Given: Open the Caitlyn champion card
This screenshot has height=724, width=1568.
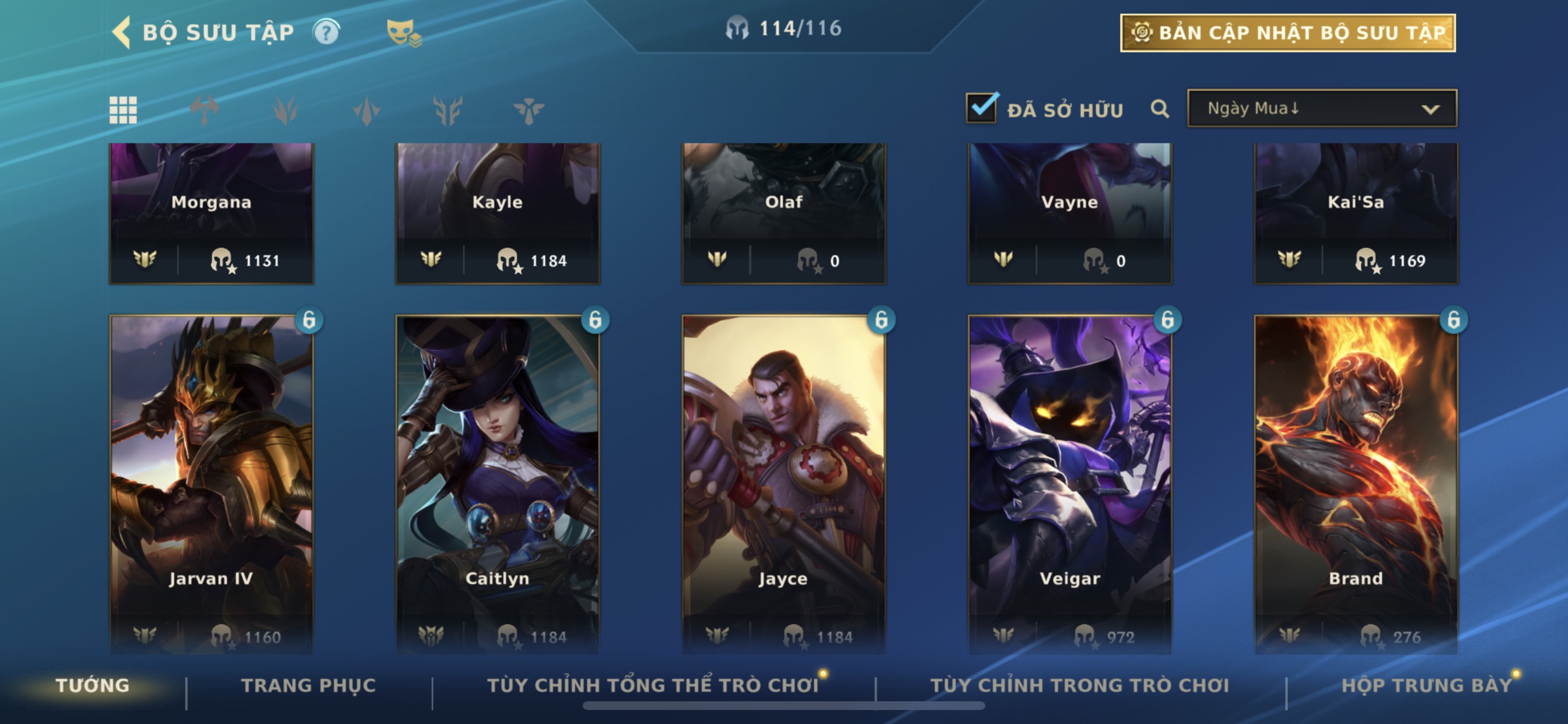Looking at the screenshot, I should [x=498, y=484].
